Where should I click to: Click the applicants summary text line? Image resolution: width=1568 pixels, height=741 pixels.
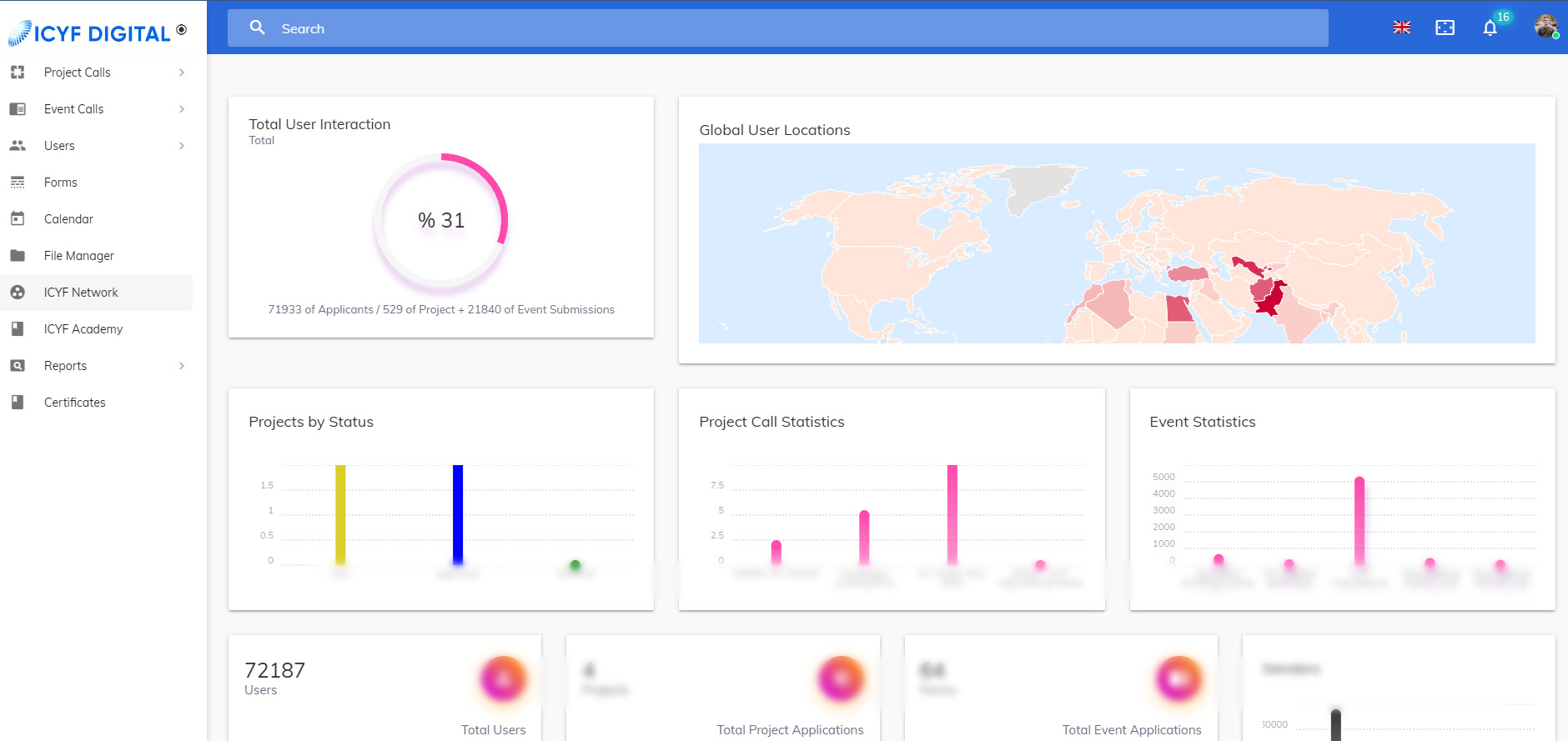pos(441,309)
